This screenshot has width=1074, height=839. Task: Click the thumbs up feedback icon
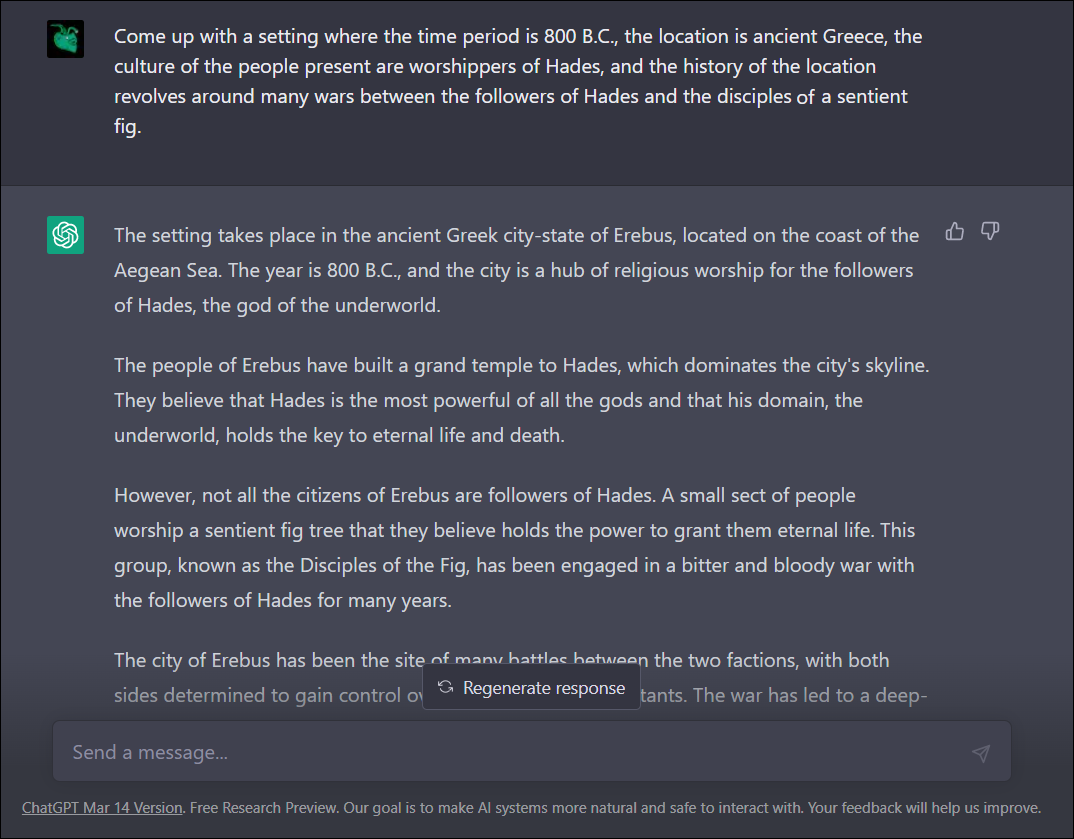coord(954,231)
